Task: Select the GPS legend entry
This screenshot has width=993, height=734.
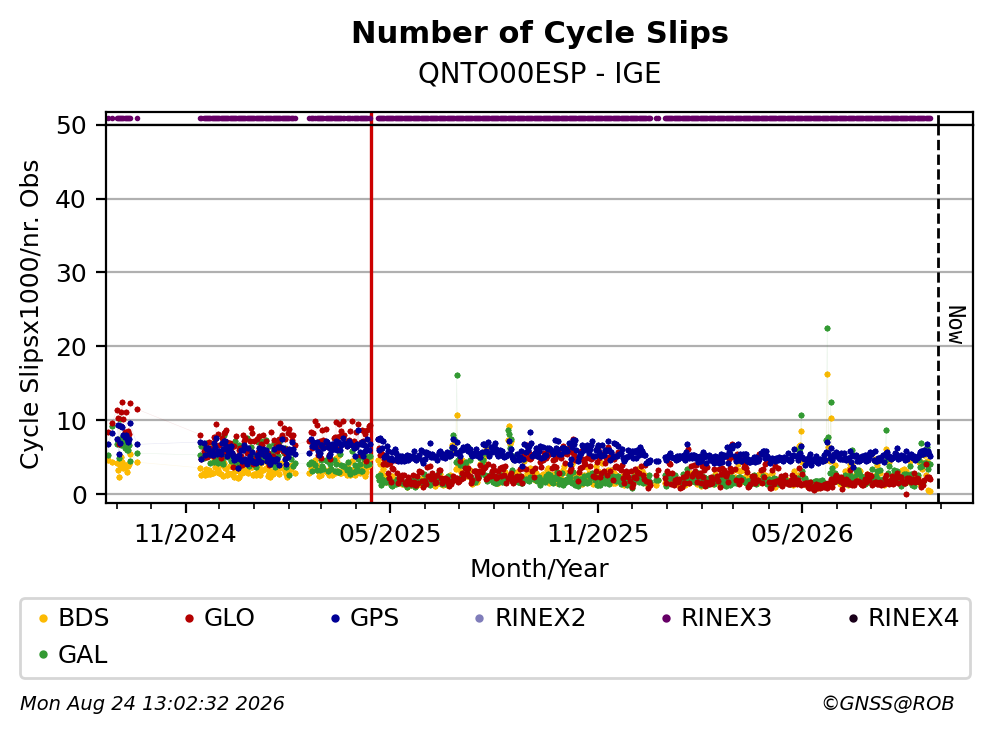Action: pos(365,617)
